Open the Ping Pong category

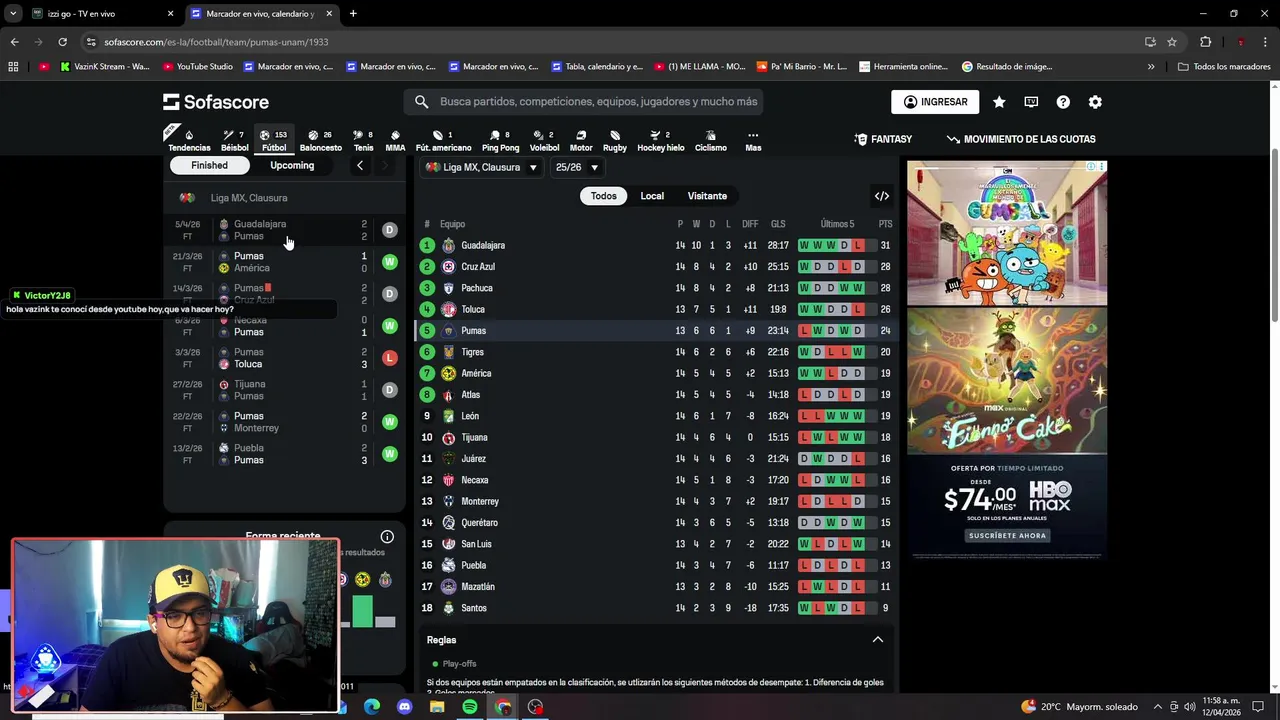[500, 141]
